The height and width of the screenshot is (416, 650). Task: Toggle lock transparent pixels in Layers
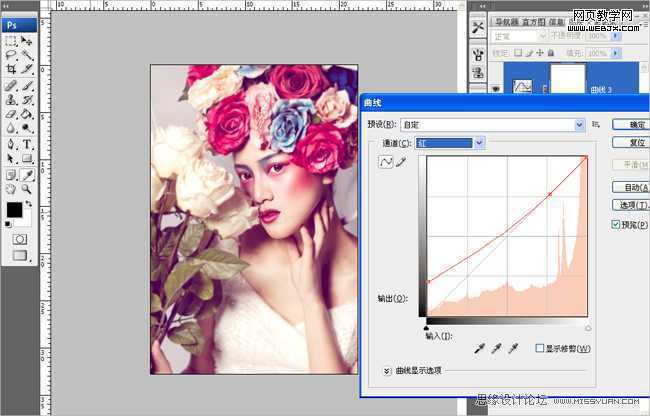pos(518,53)
